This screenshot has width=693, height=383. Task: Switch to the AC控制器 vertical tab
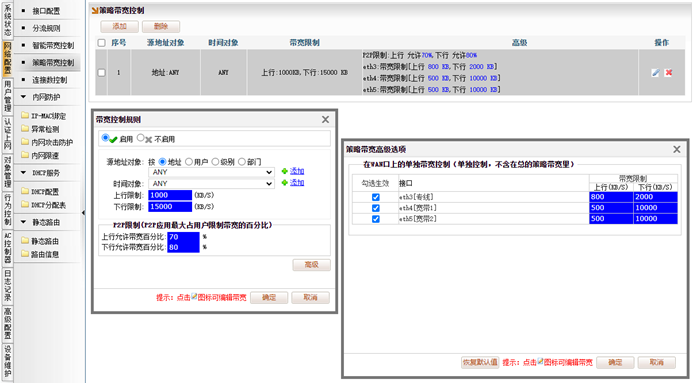click(x=8, y=247)
